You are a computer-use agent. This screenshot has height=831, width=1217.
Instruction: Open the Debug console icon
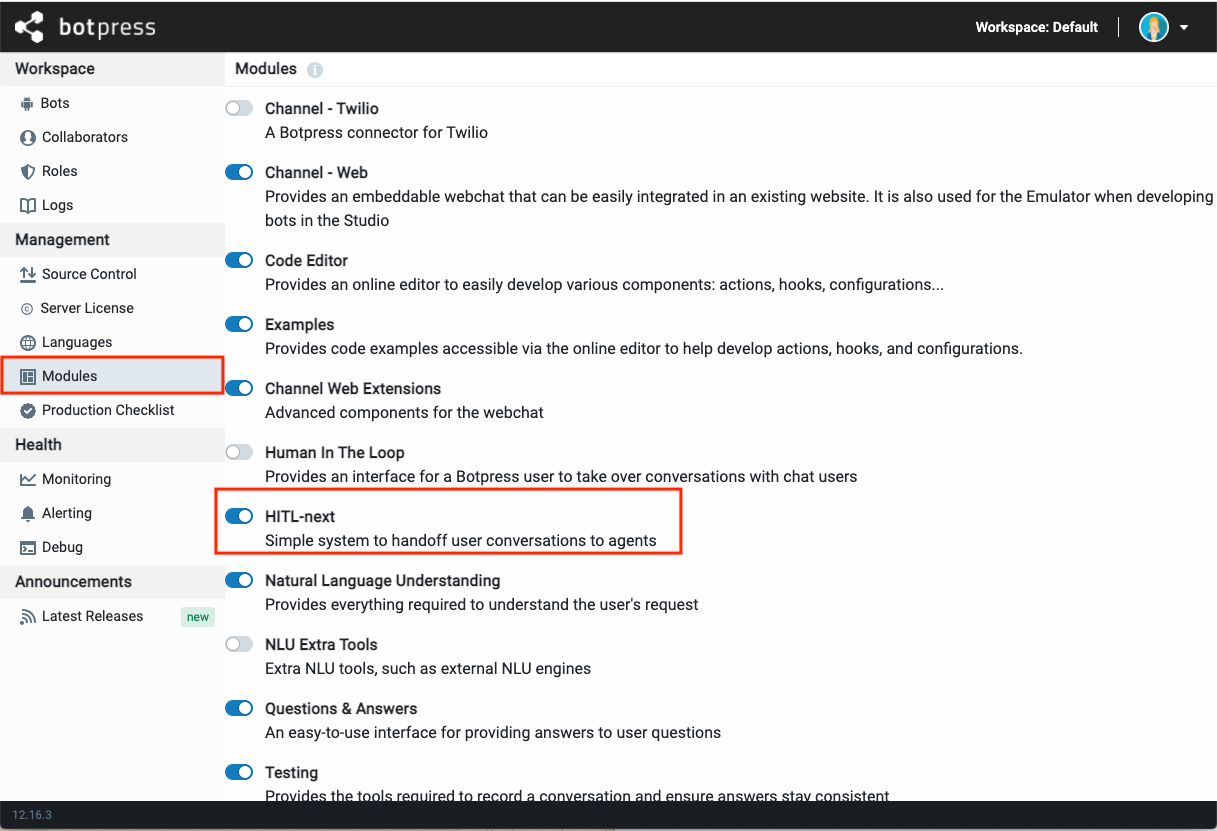pyautogui.click(x=27, y=547)
